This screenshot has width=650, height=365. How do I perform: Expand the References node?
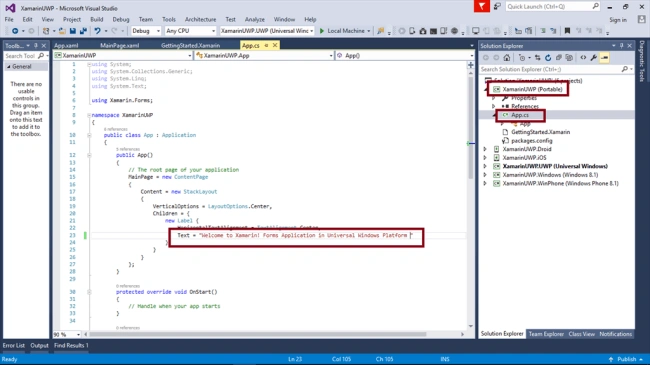[494, 106]
